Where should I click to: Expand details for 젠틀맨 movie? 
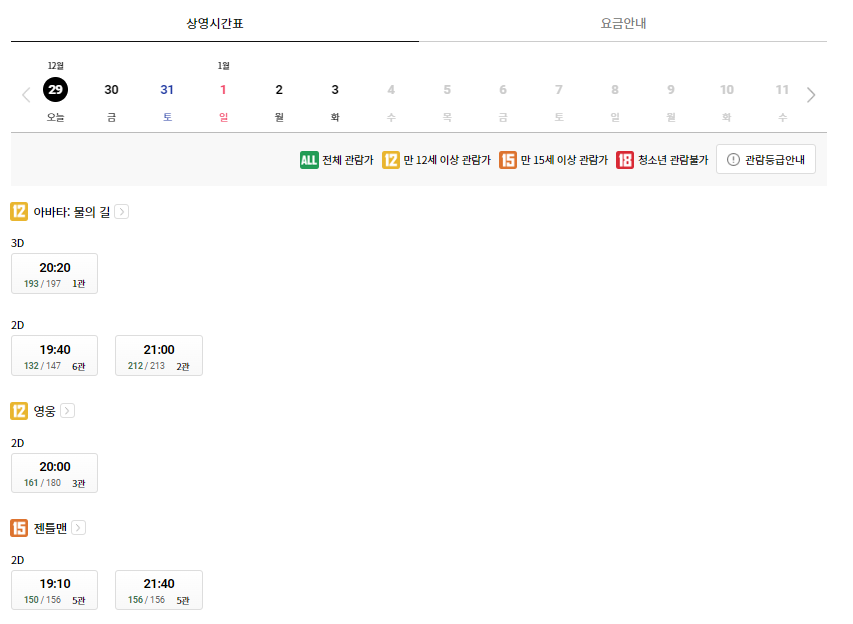[x=80, y=527]
